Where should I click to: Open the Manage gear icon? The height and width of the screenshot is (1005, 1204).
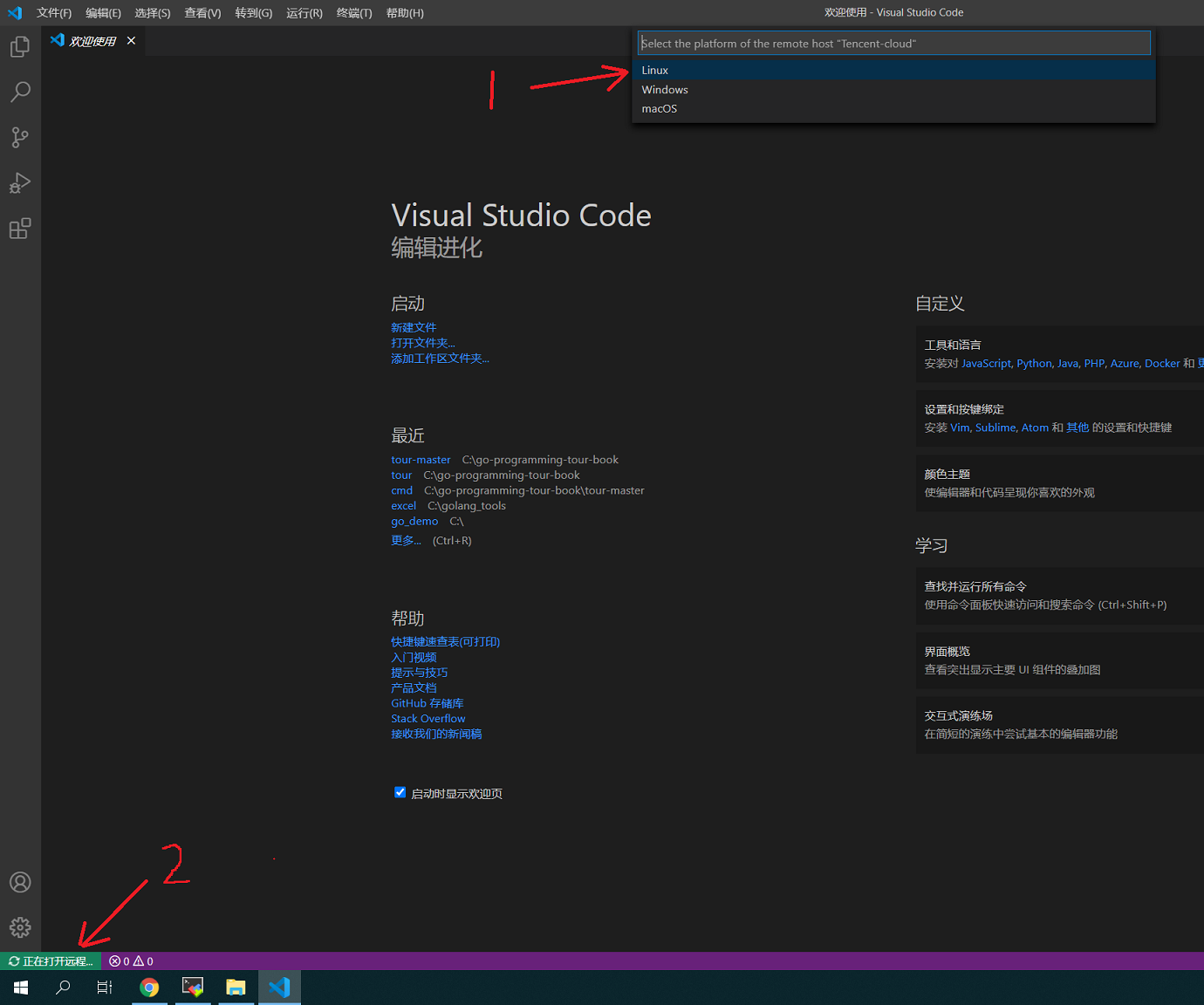click(20, 927)
